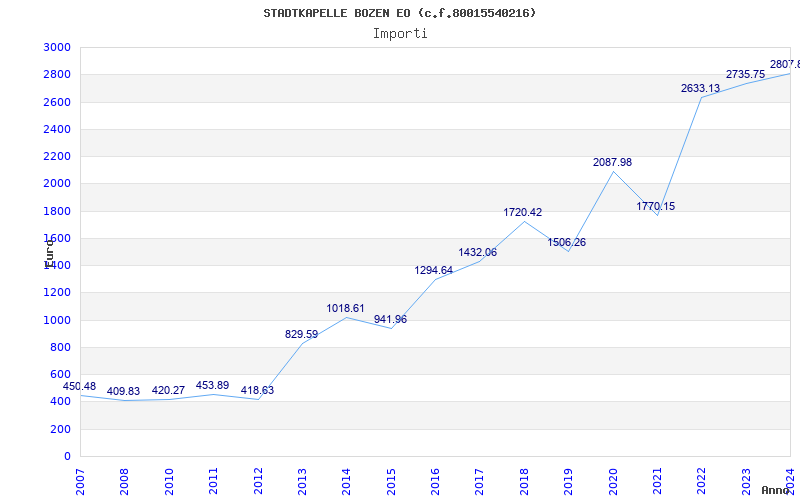Select the 1720.42 data label

click(x=522, y=212)
